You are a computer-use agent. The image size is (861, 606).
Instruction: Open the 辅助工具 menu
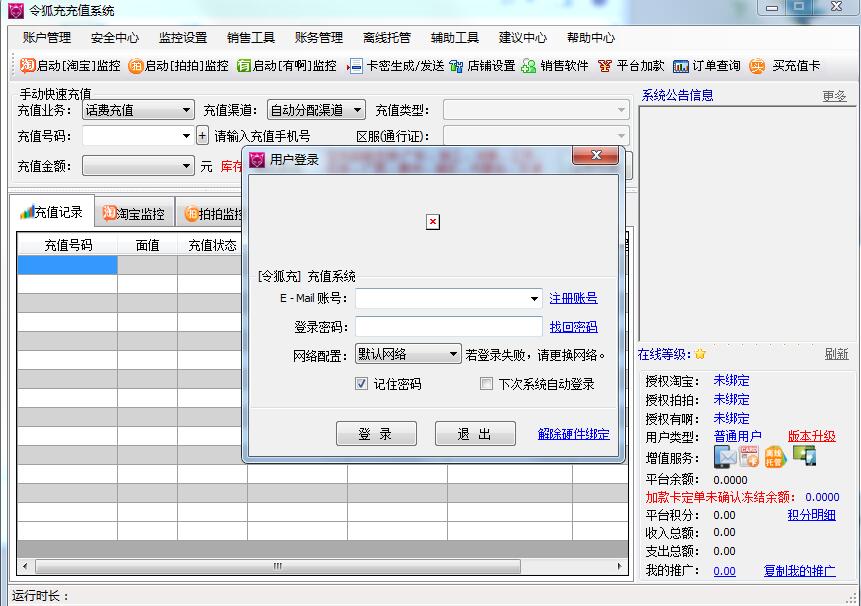tap(455, 37)
